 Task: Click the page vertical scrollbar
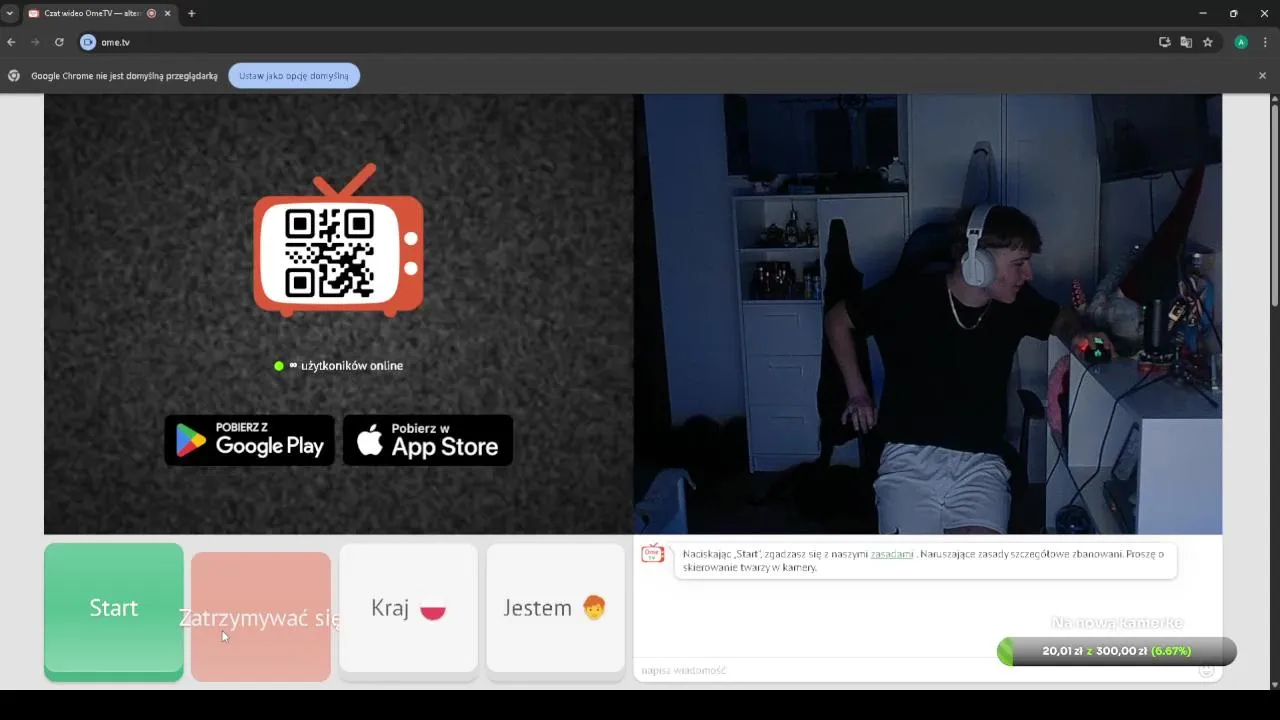click(x=1274, y=205)
